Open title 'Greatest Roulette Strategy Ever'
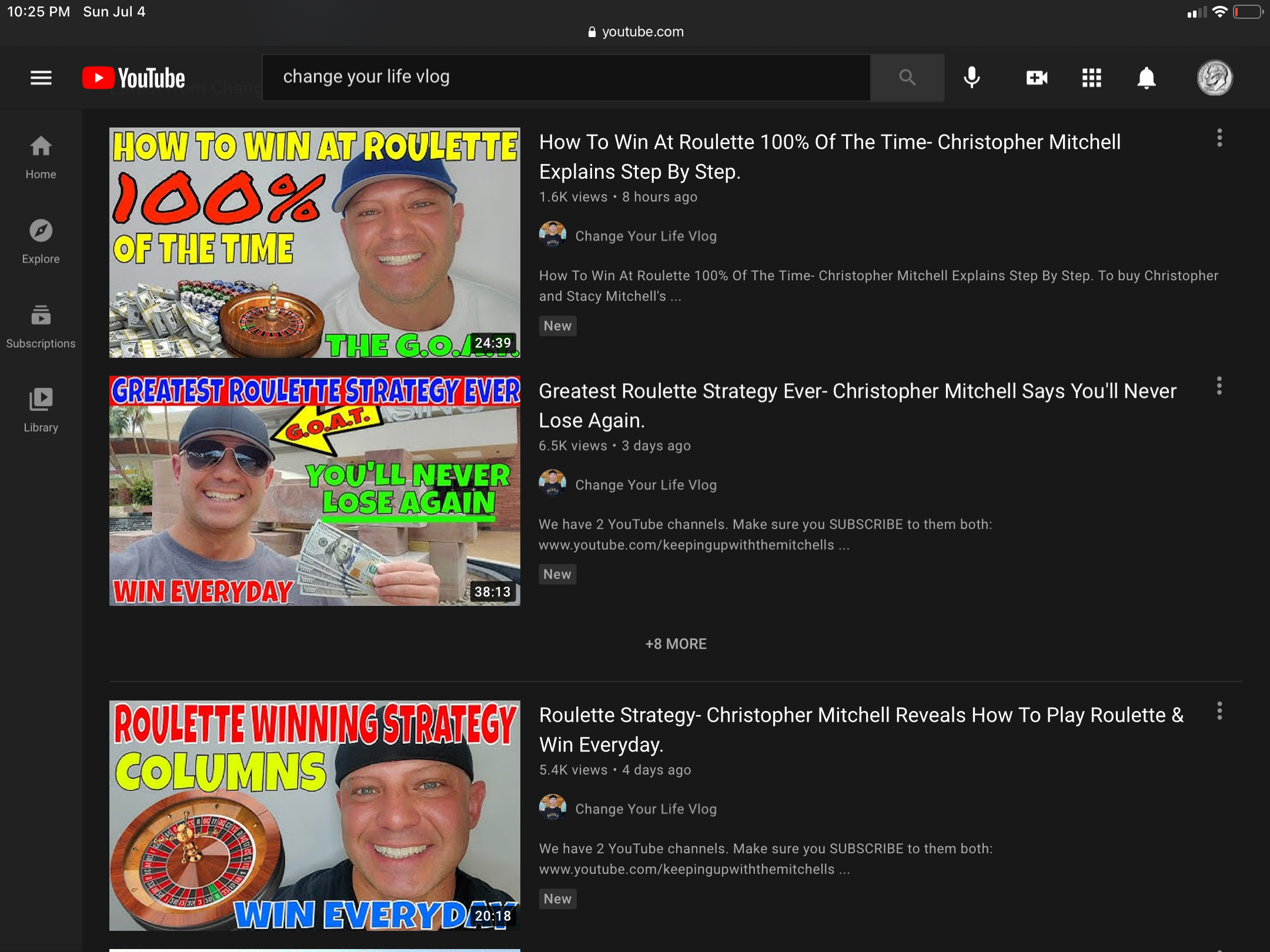The width and height of the screenshot is (1270, 952). [x=858, y=405]
